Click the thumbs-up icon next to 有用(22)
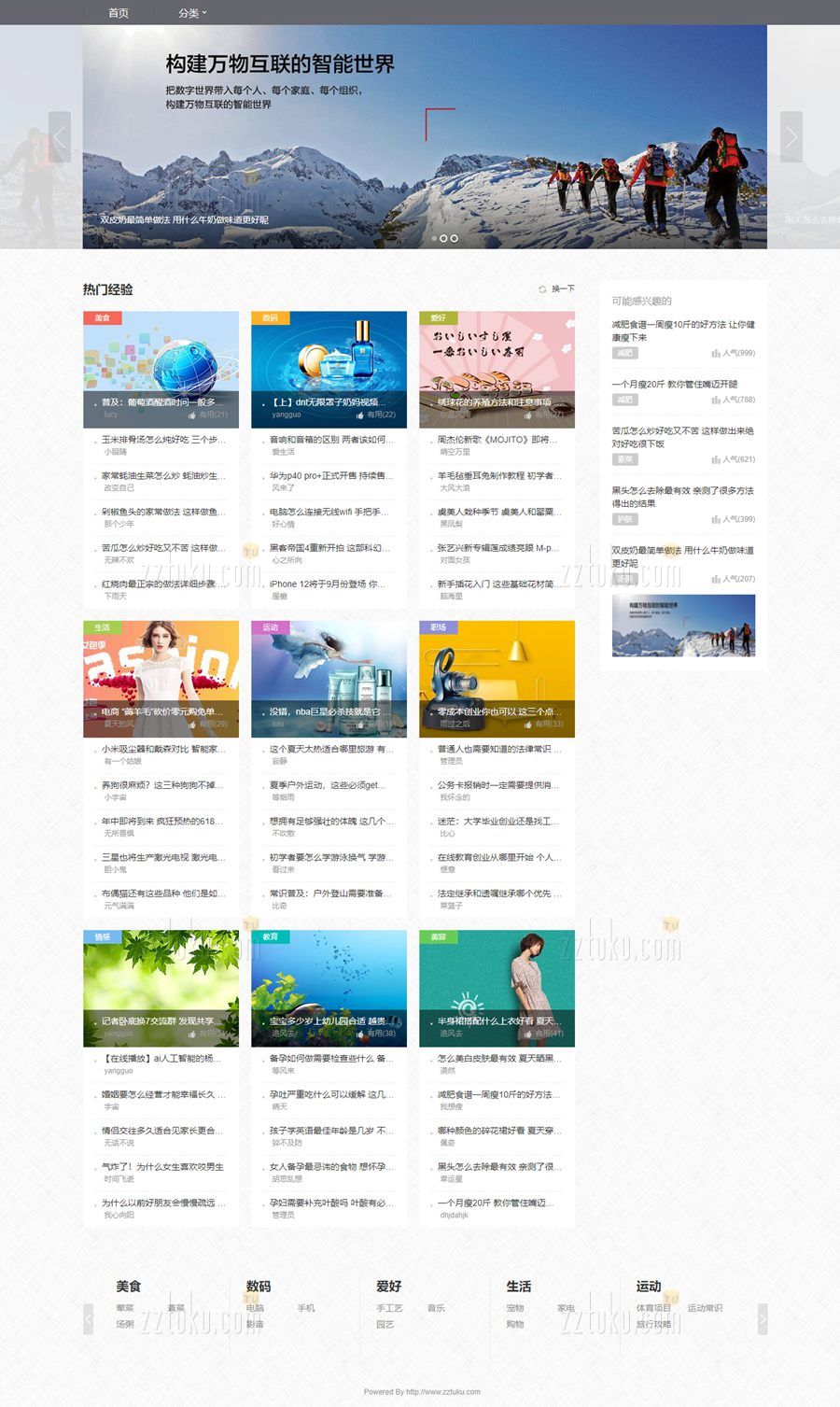Image resolution: width=840 pixels, height=1407 pixels. tap(360, 415)
